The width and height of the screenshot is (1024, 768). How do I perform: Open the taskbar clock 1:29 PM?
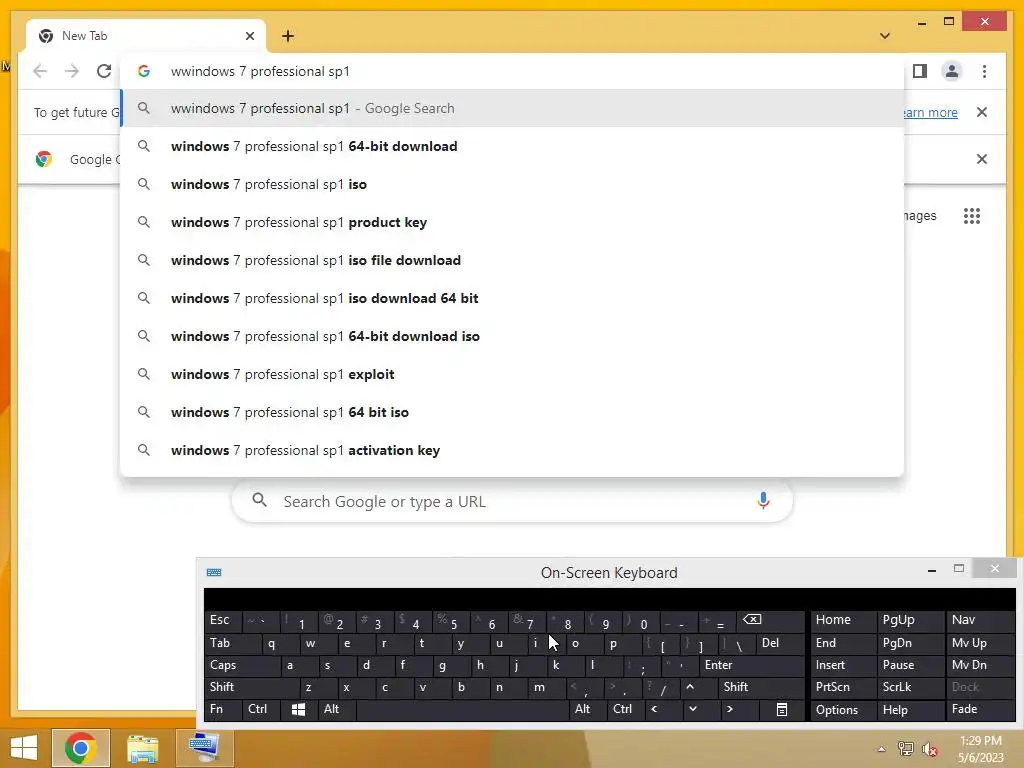(x=981, y=749)
